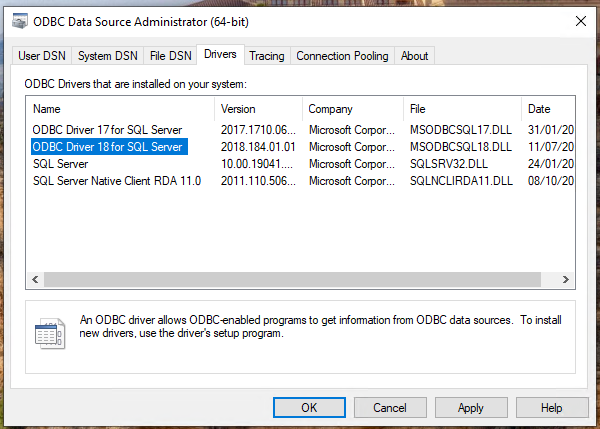This screenshot has width=600, height=429.
Task: Select the Tracing tab
Action: pyautogui.click(x=267, y=56)
